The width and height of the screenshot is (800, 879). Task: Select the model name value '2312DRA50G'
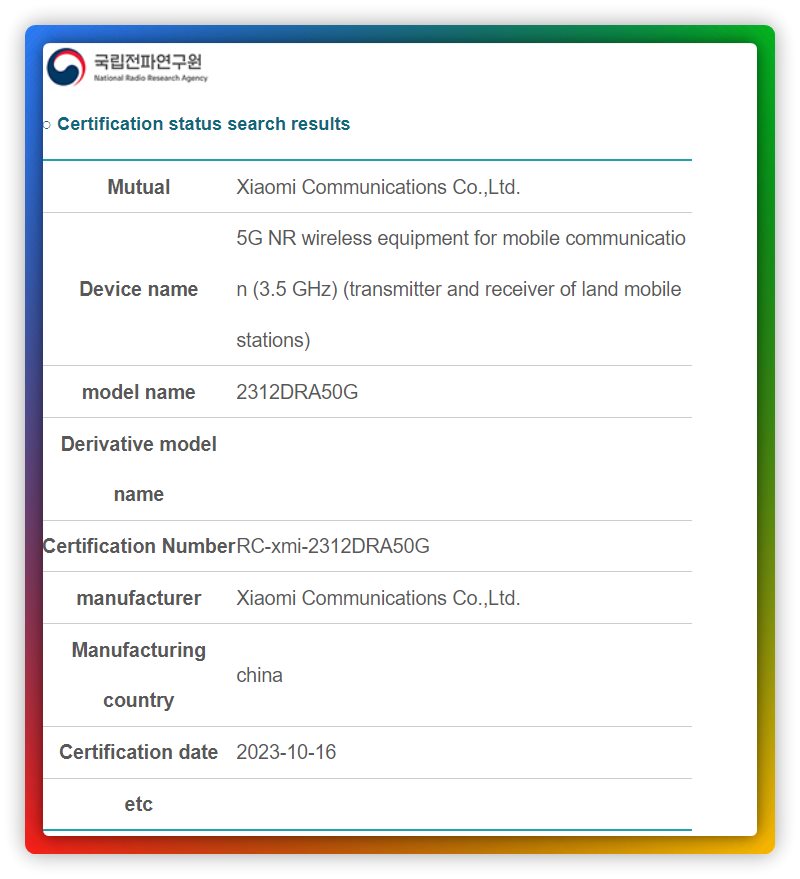[297, 392]
